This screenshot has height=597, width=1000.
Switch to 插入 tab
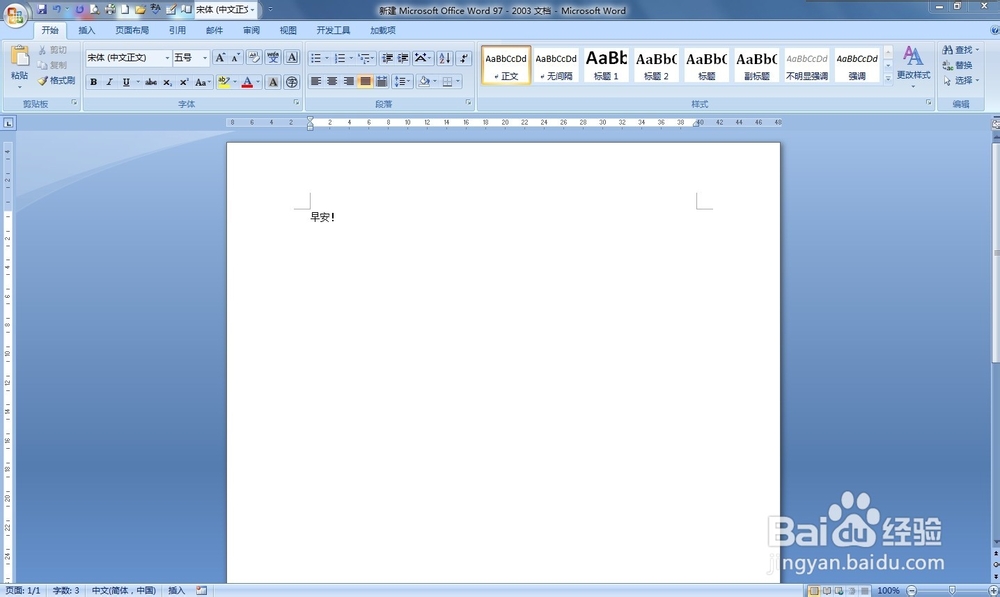coord(86,30)
